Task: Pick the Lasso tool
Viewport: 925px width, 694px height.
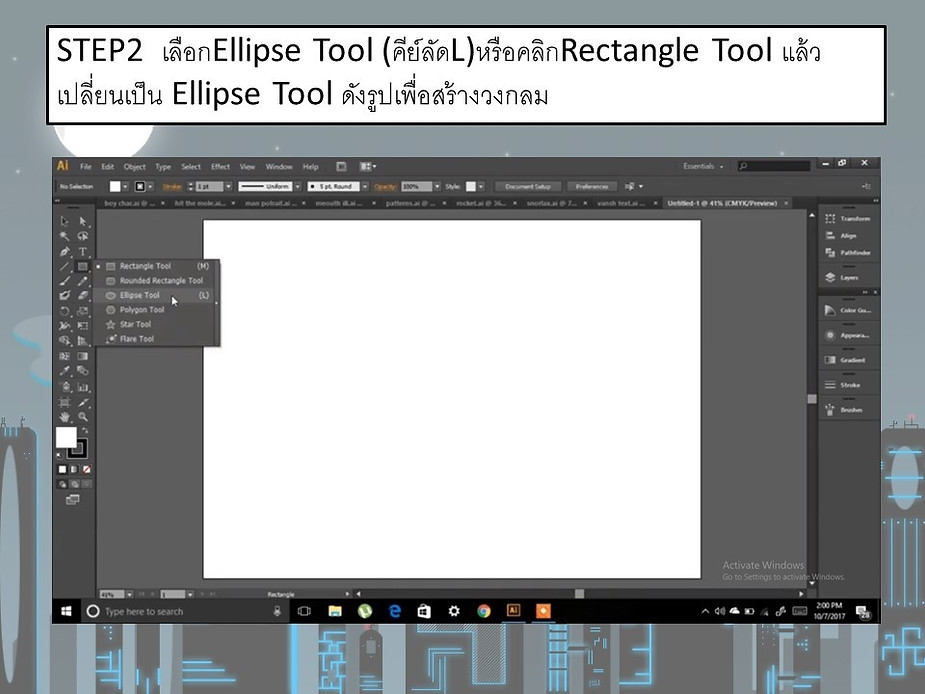Action: click(x=83, y=236)
